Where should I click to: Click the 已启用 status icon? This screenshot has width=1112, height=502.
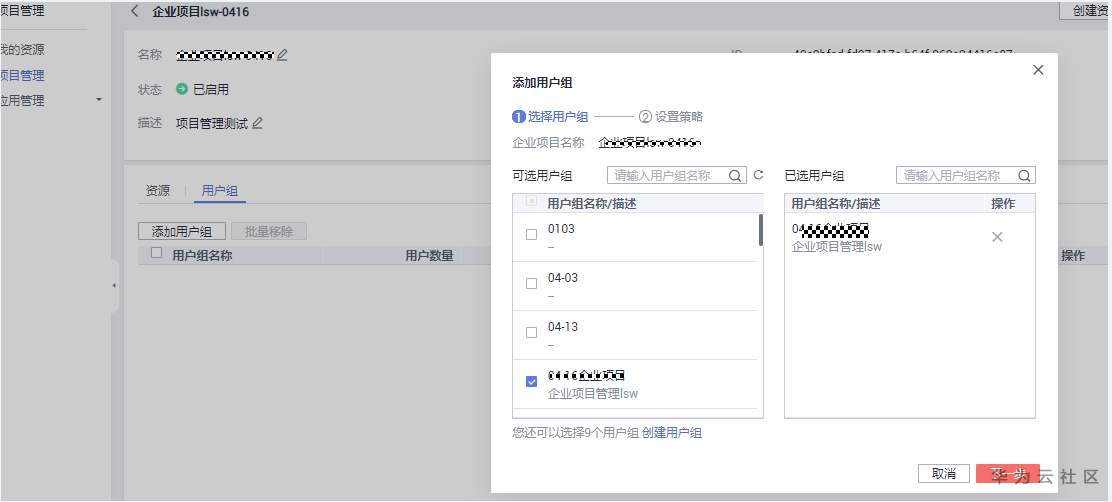(182, 89)
